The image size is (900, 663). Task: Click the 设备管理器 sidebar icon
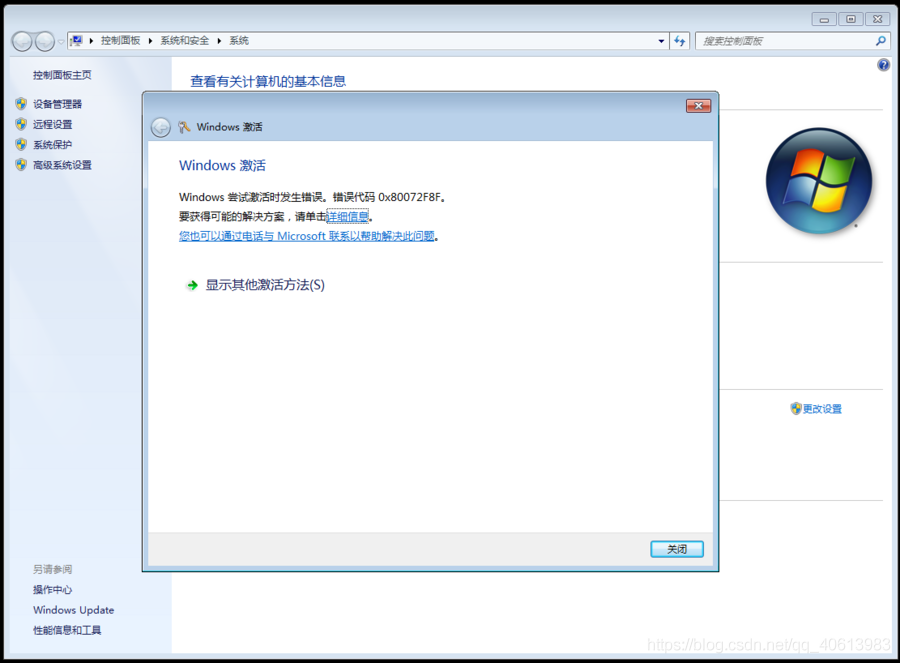(22, 103)
